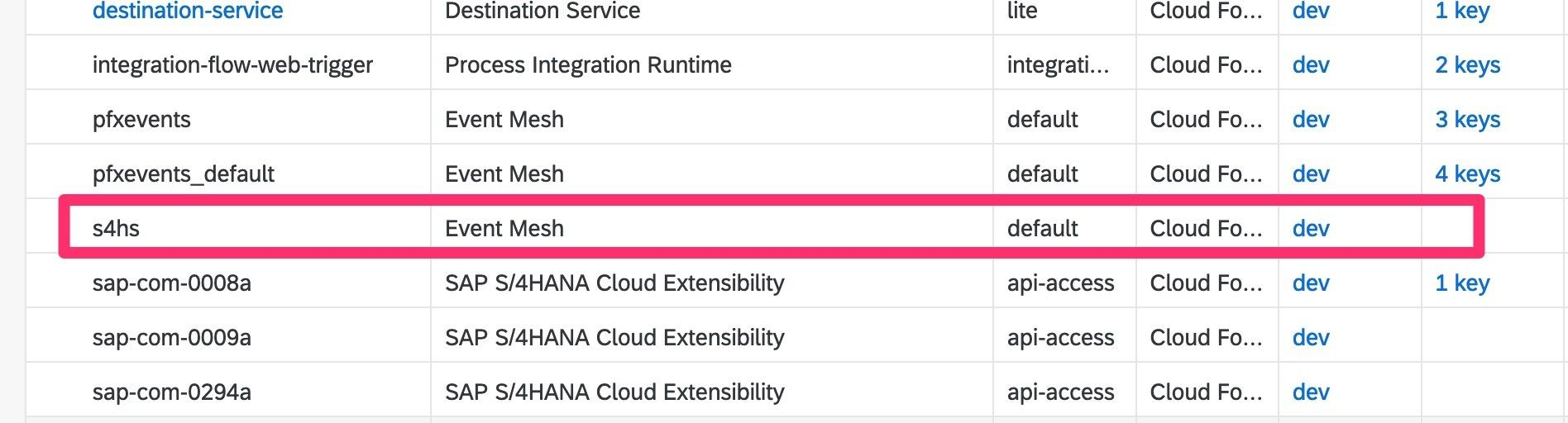The height and width of the screenshot is (423, 1568).
Task: Open "3 keys" in the pfxevents row
Action: (1467, 120)
